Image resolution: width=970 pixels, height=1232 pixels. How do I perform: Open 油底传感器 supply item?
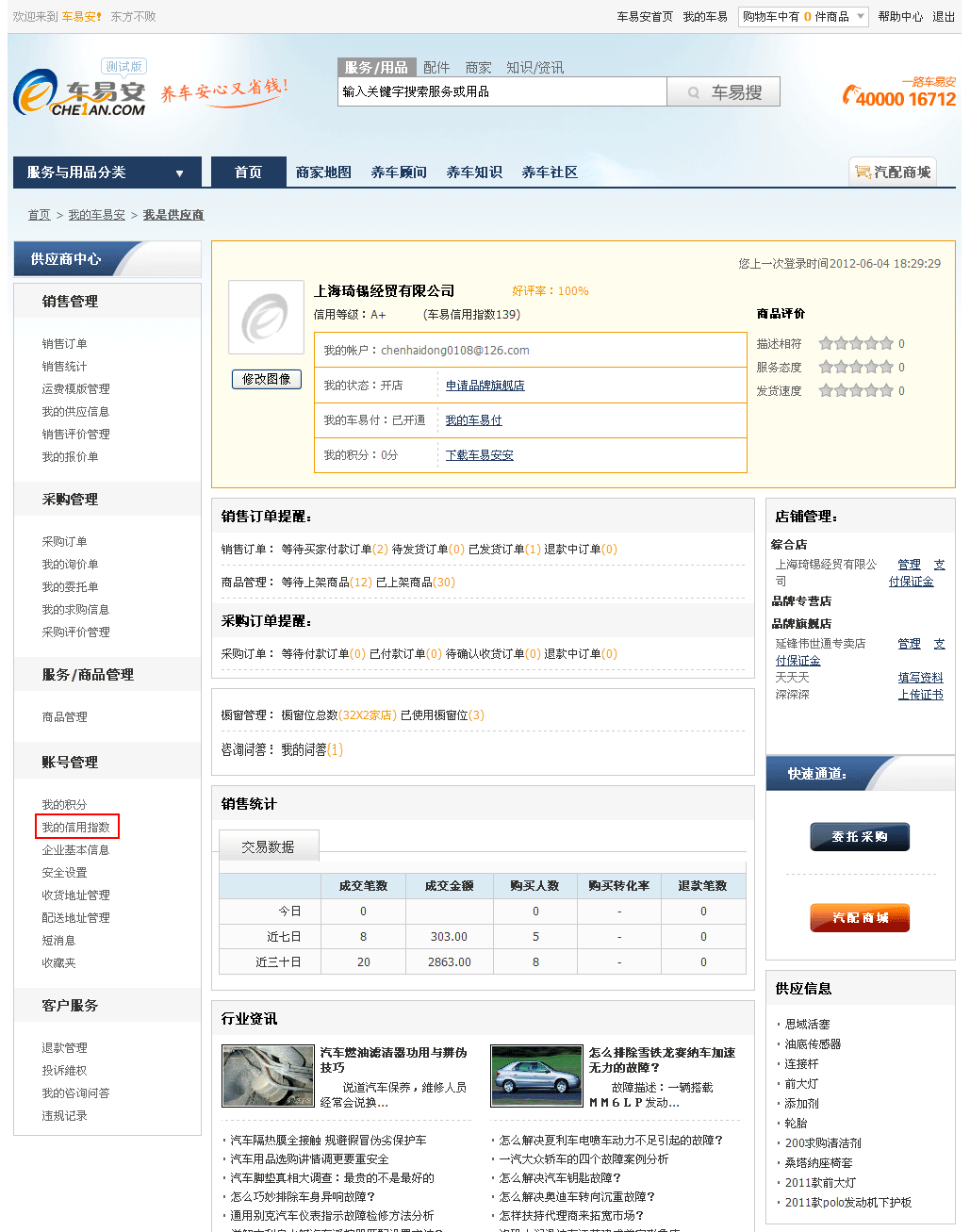click(813, 1044)
